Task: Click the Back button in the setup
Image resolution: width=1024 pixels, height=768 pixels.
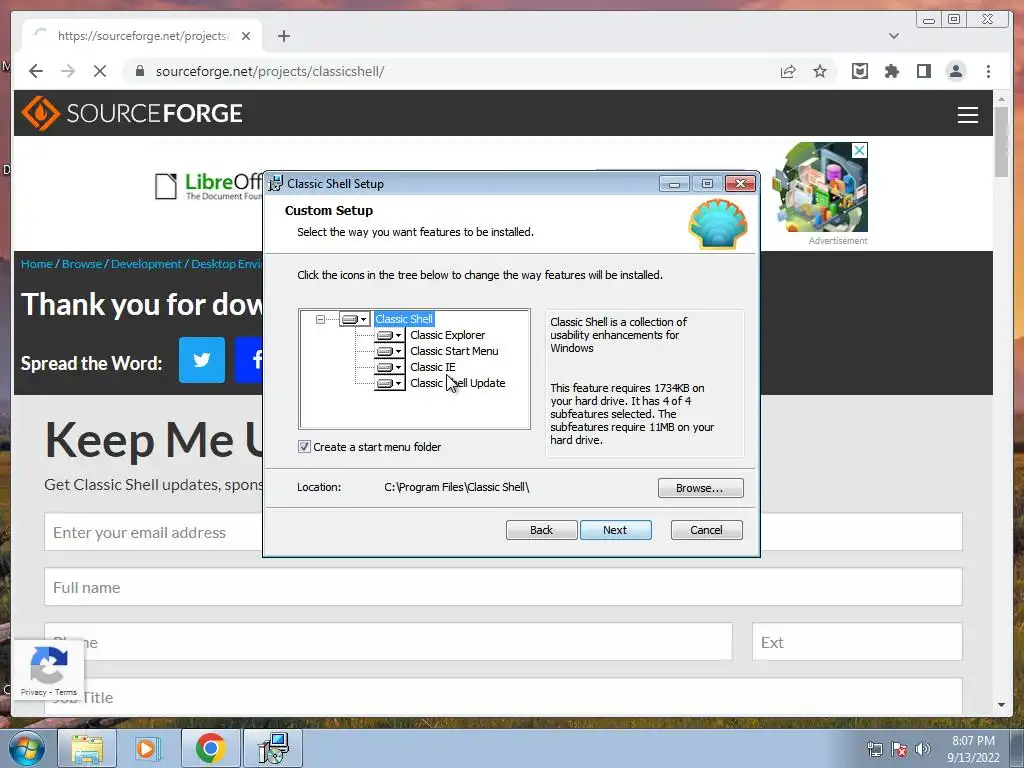Action: coord(541,530)
